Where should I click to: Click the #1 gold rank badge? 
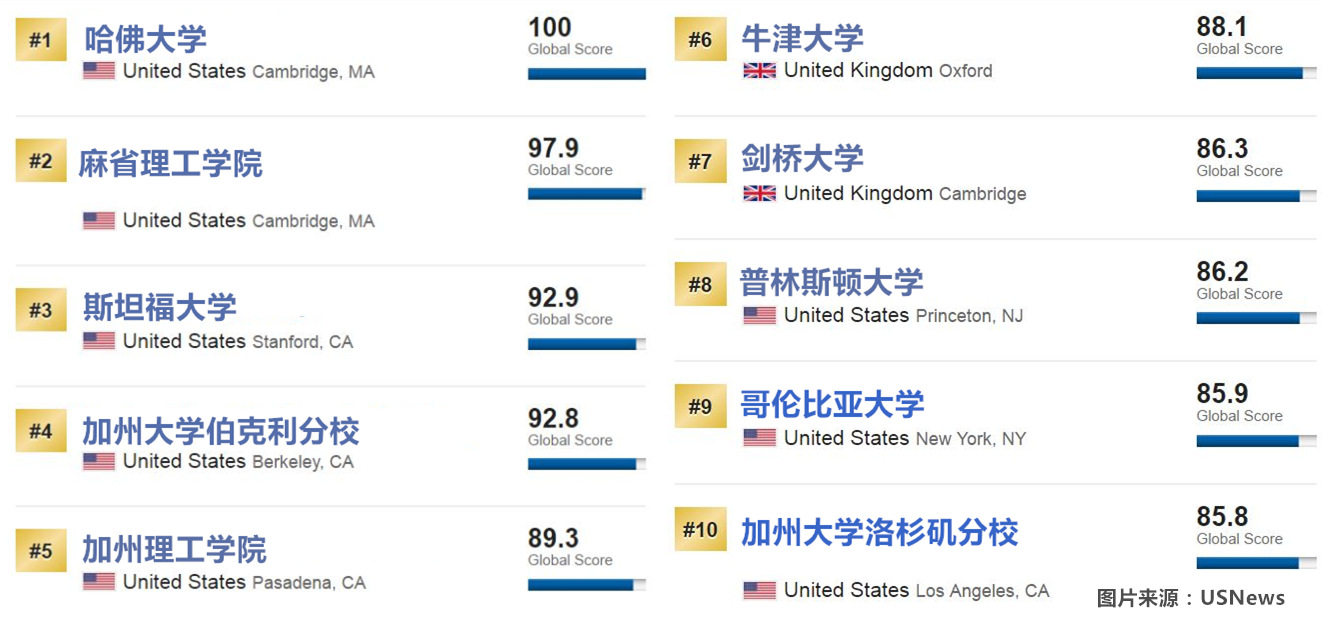[40, 40]
